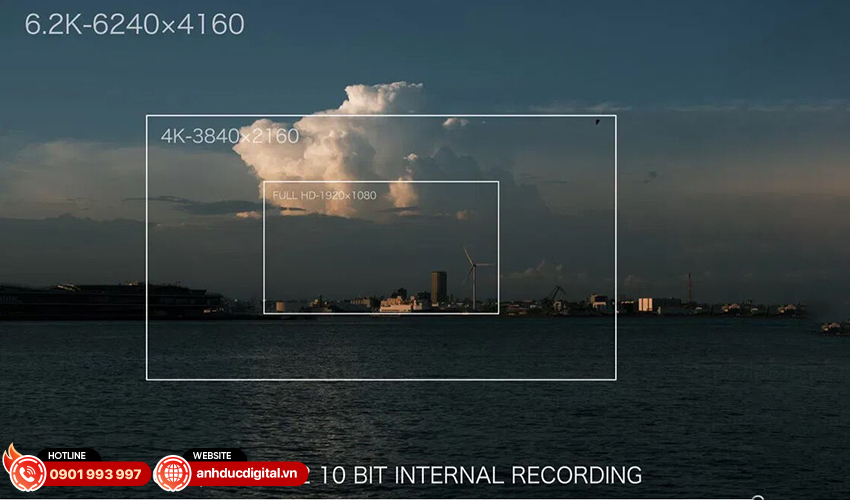The width and height of the screenshot is (850, 500).
Task: Call the hotline number 0901 993 997
Action: [96, 474]
